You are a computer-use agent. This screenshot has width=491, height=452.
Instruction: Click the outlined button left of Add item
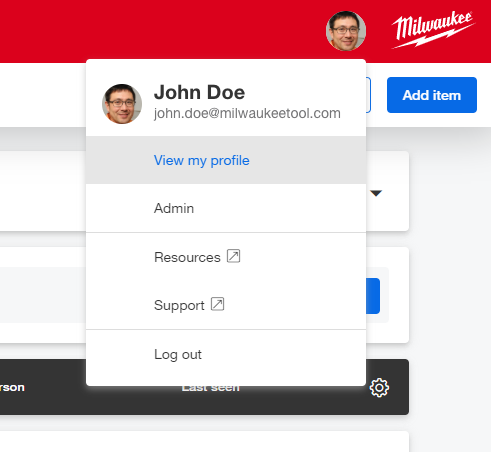[x=368, y=95]
